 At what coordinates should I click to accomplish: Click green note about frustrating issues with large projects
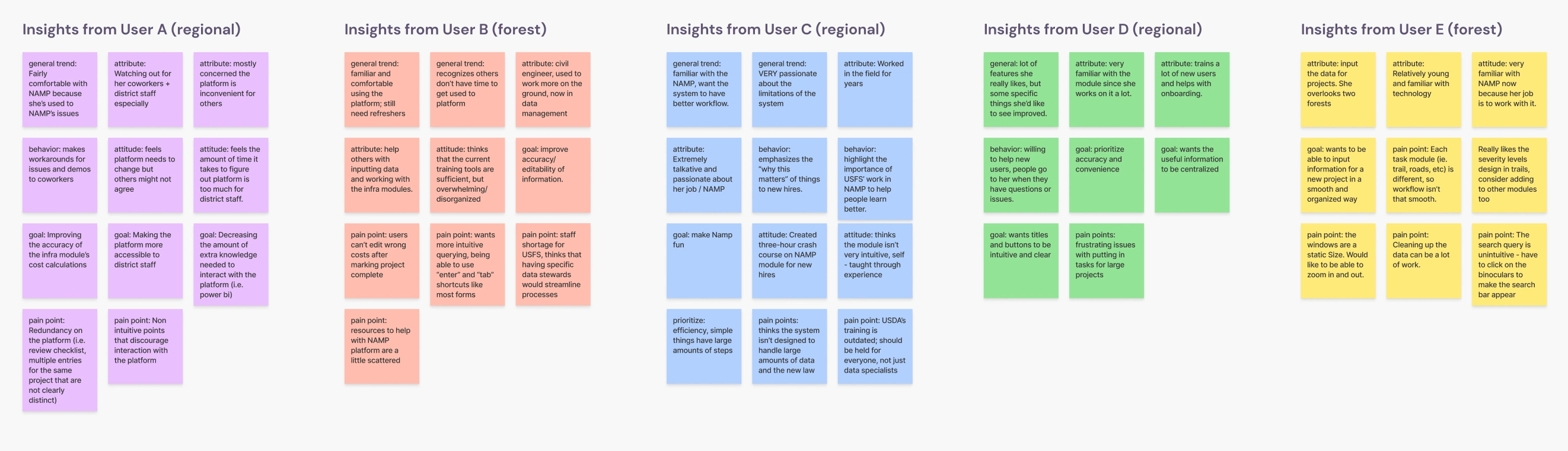pyautogui.click(x=1106, y=261)
